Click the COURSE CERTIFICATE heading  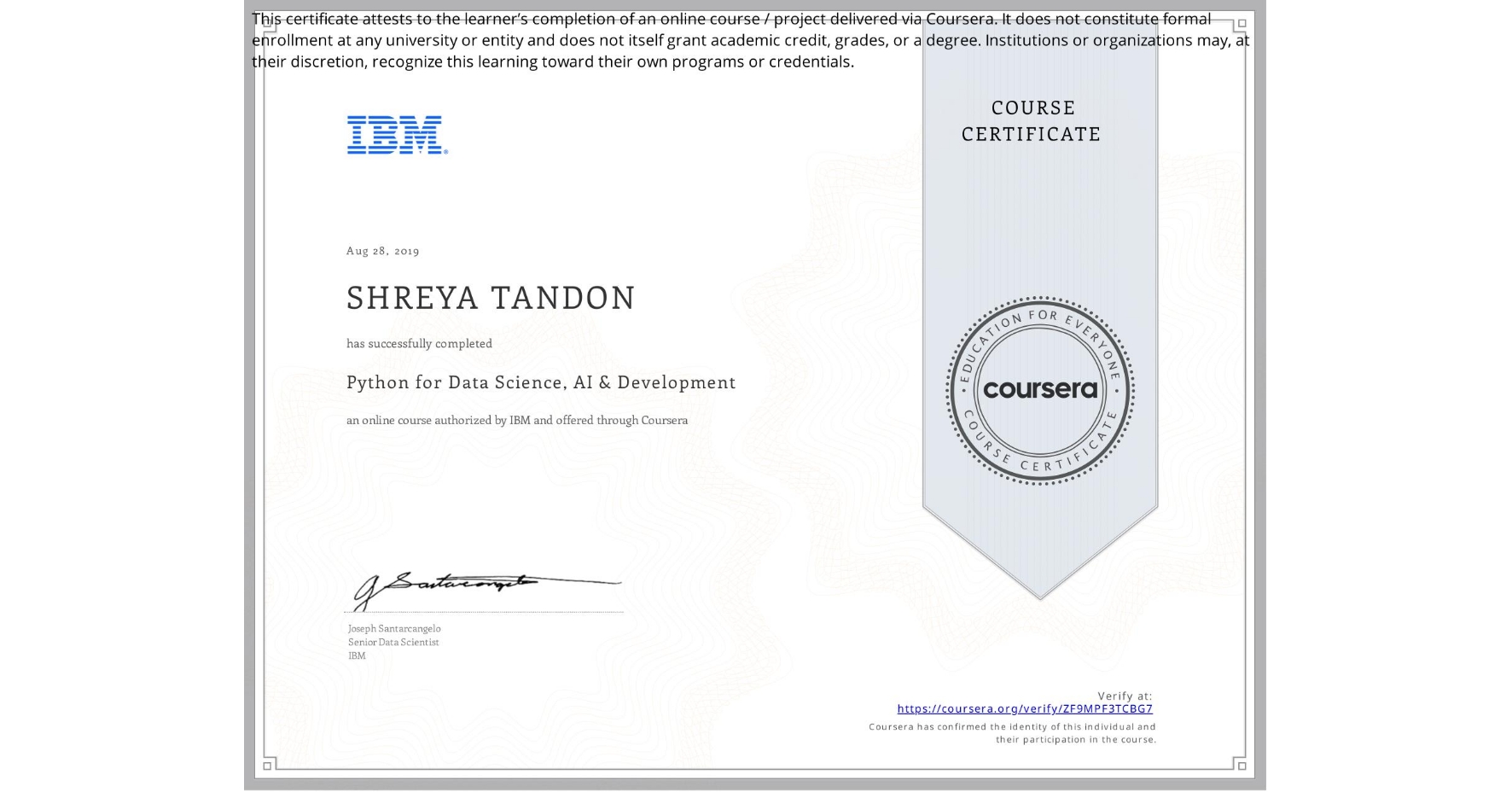pos(1032,120)
